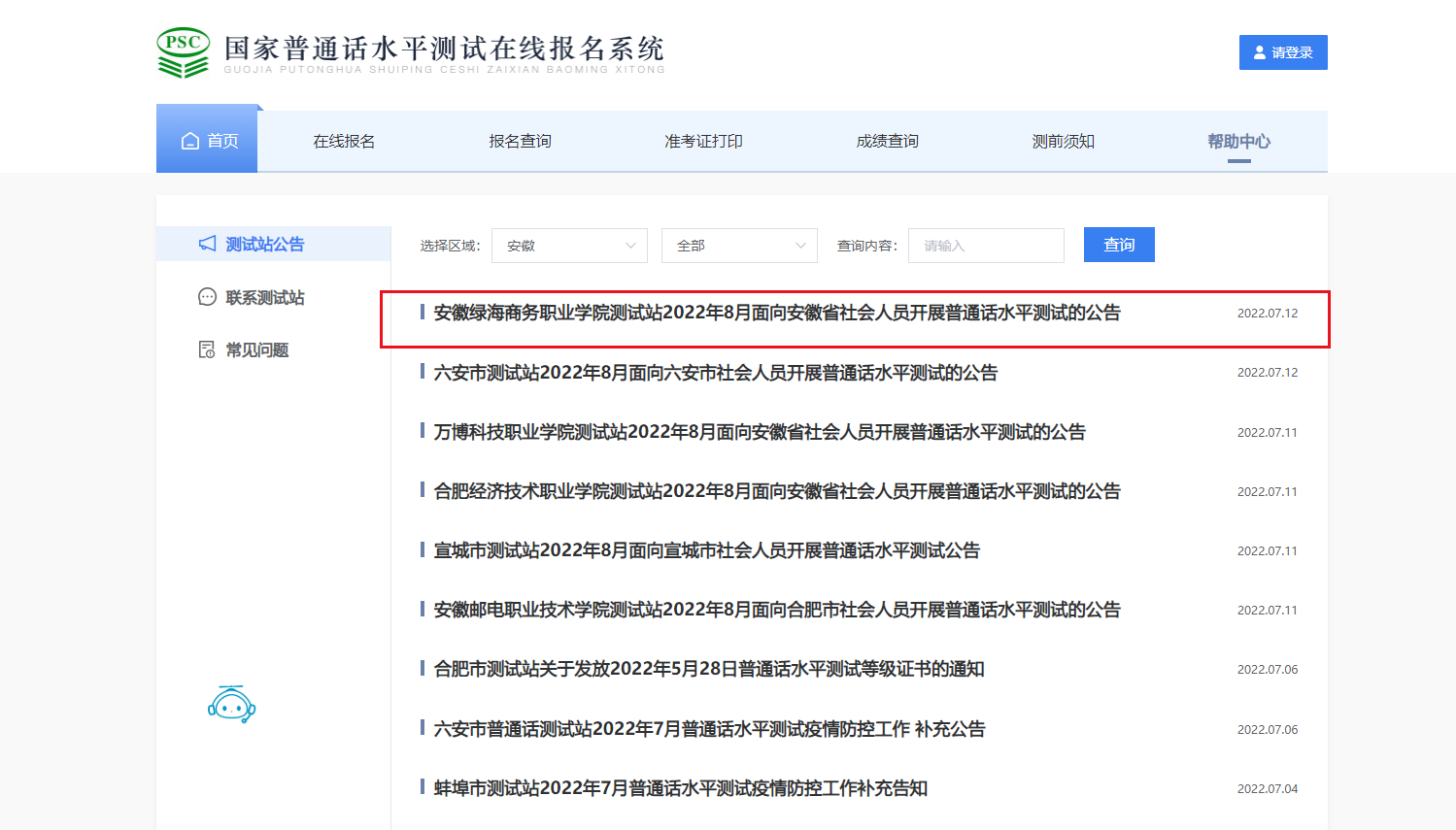Click the 2022.07.06 date of 六安市普通话 row
The width and height of the screenshot is (1456, 830).
[1268, 729]
